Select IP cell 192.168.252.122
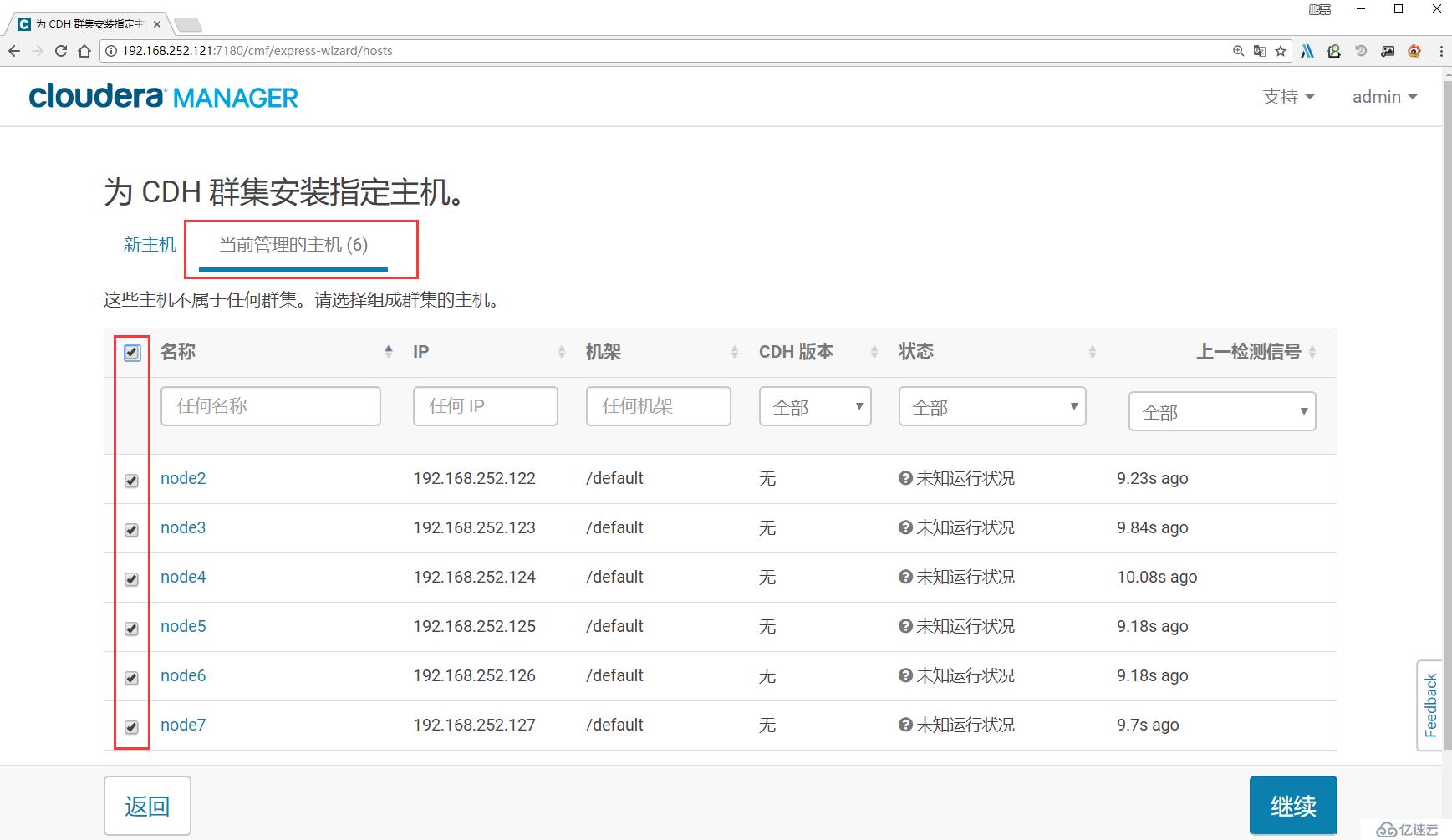 474,478
